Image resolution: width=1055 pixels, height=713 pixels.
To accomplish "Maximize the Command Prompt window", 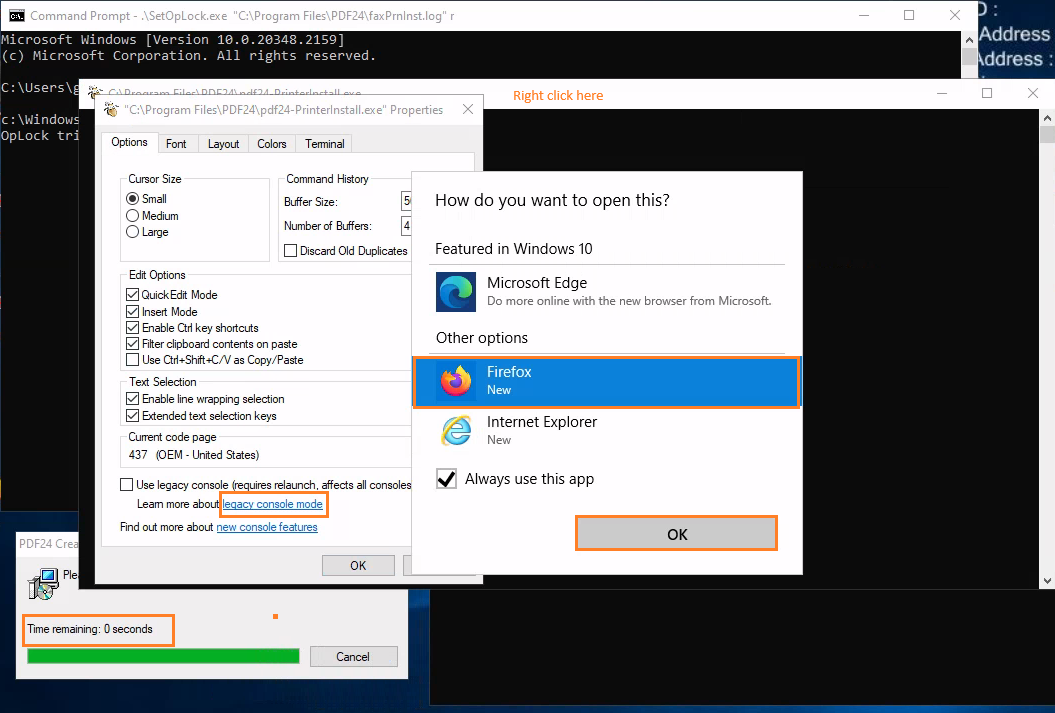I will click(x=909, y=15).
